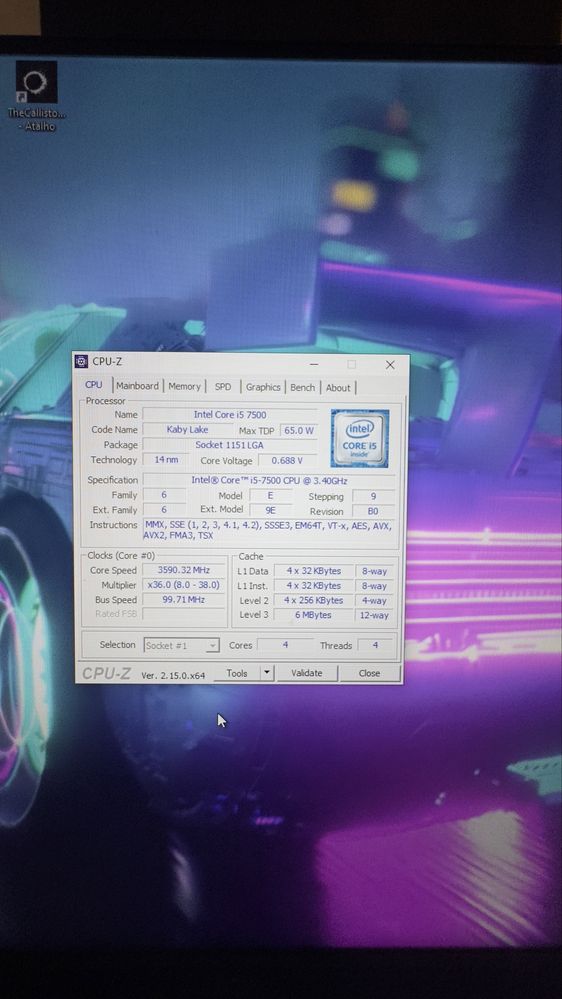
Task: Click the Stepping value 9
Action: click(373, 496)
